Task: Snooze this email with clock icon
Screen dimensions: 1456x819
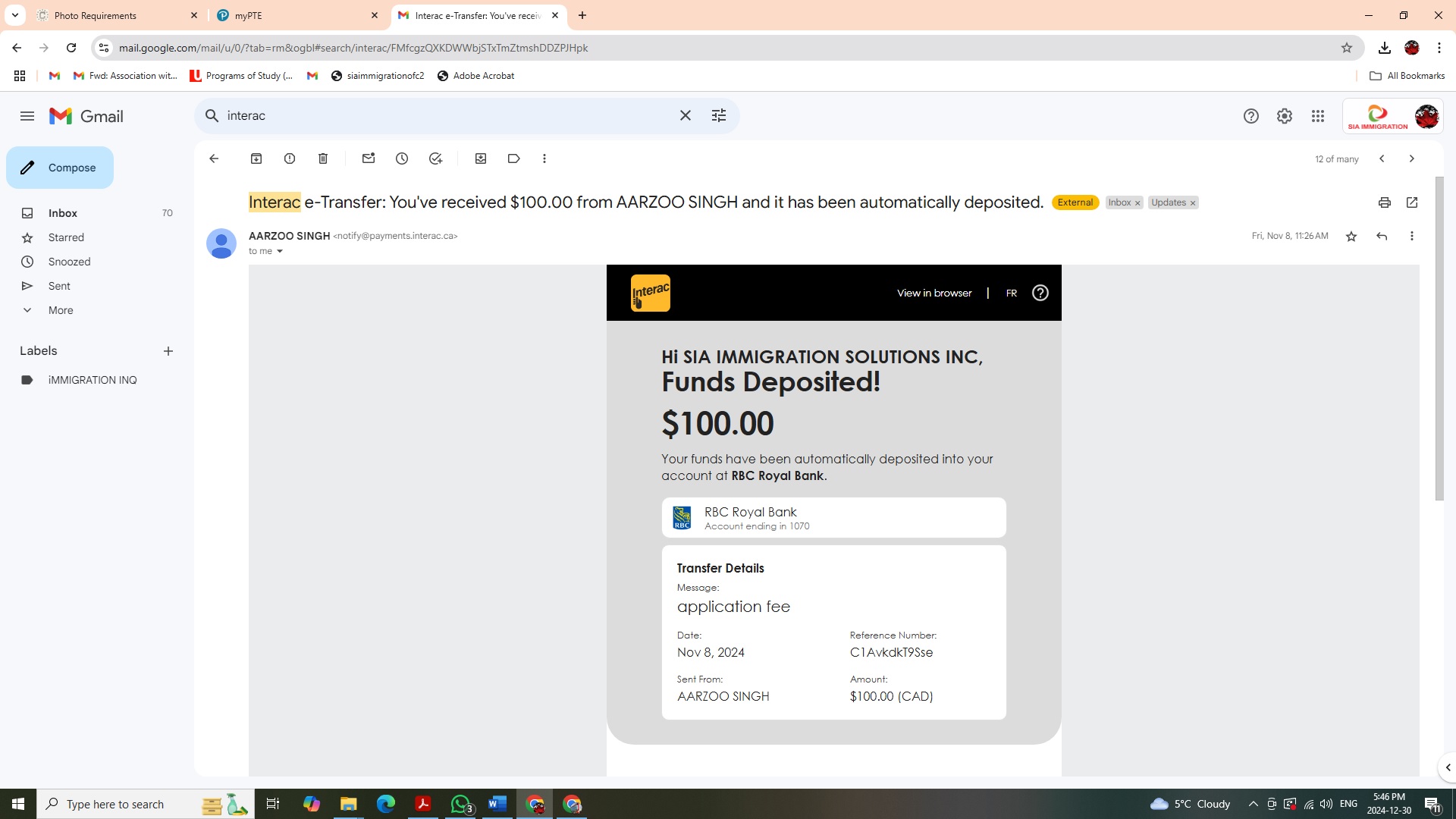Action: 402,158
